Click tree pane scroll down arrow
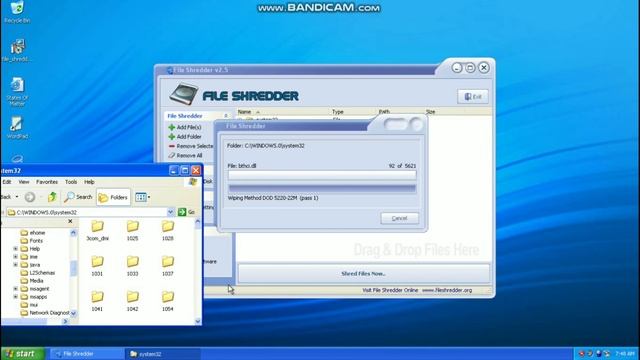 click(73, 313)
